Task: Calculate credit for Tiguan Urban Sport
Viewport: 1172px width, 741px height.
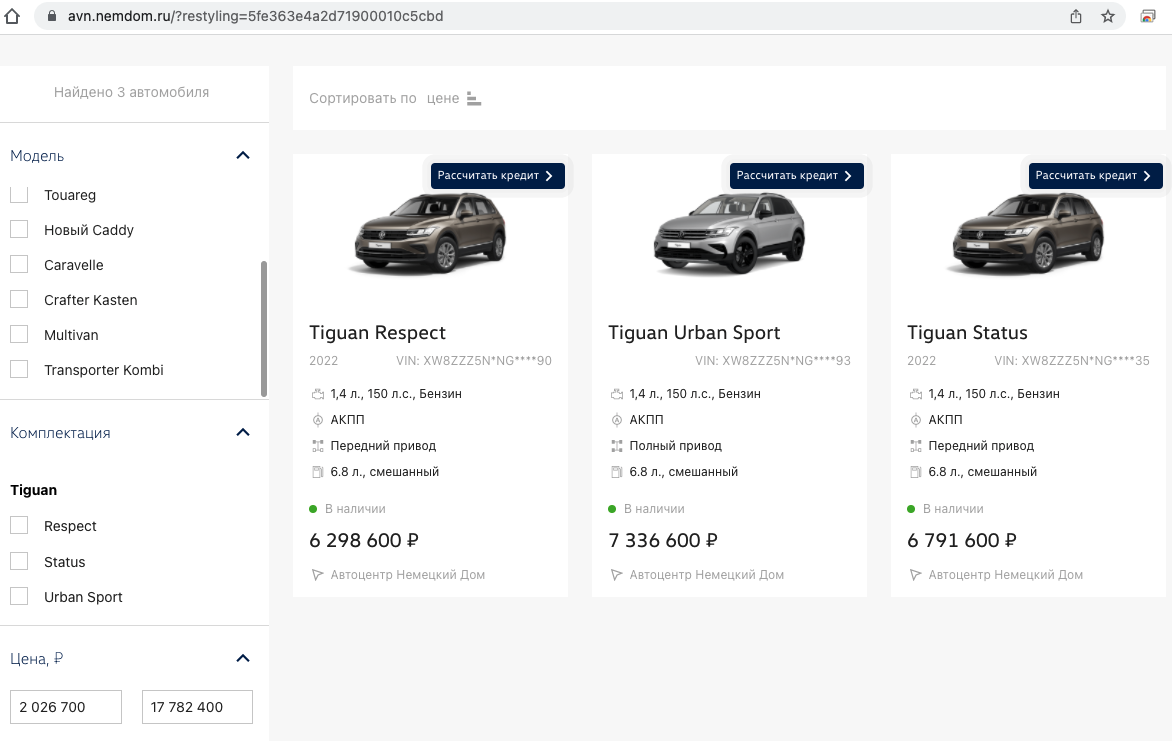Action: coord(797,176)
